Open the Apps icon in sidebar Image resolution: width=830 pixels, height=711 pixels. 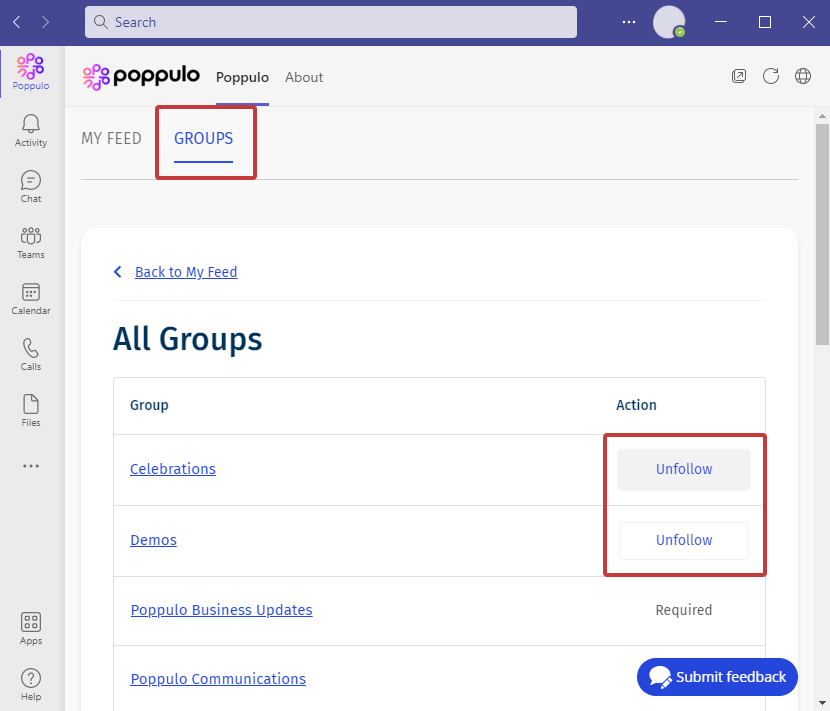(x=31, y=628)
